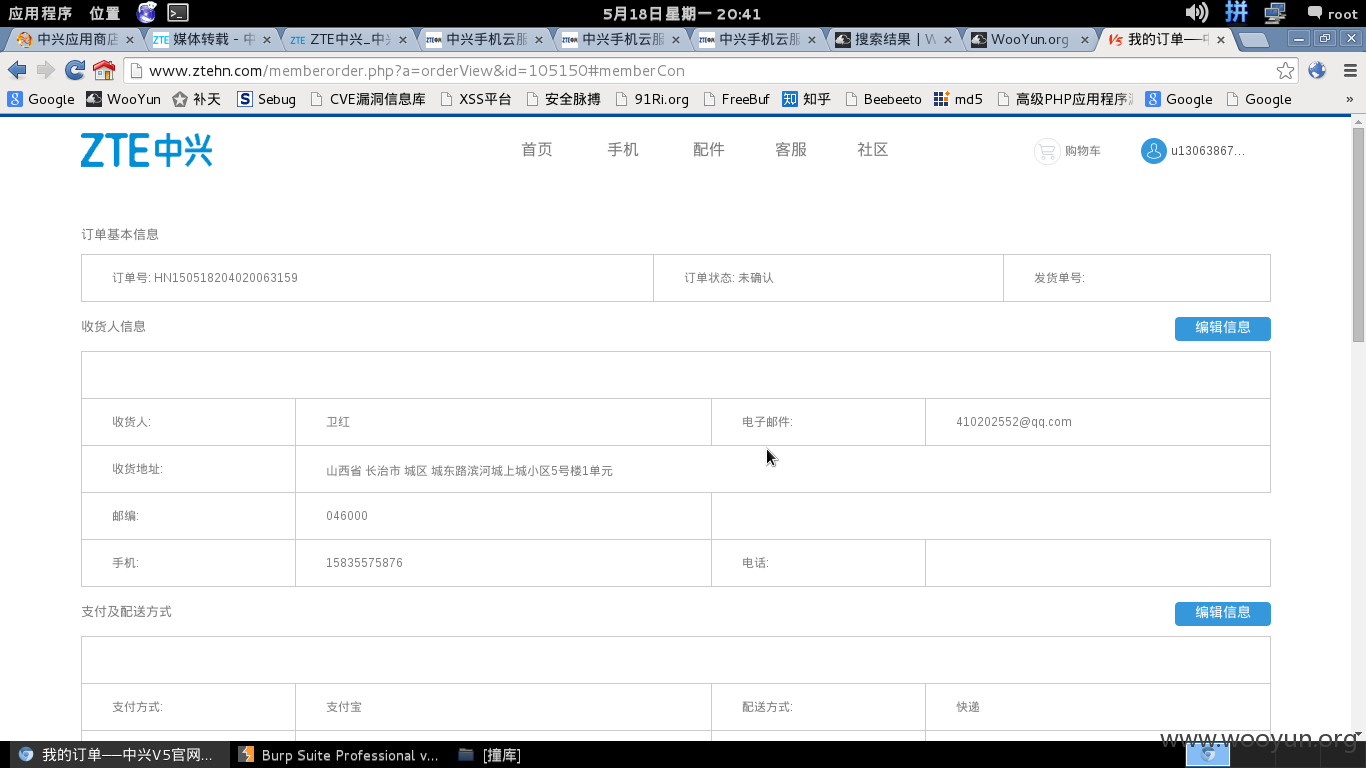Open the browser home icon
This screenshot has width=1366, height=768.
[104, 70]
